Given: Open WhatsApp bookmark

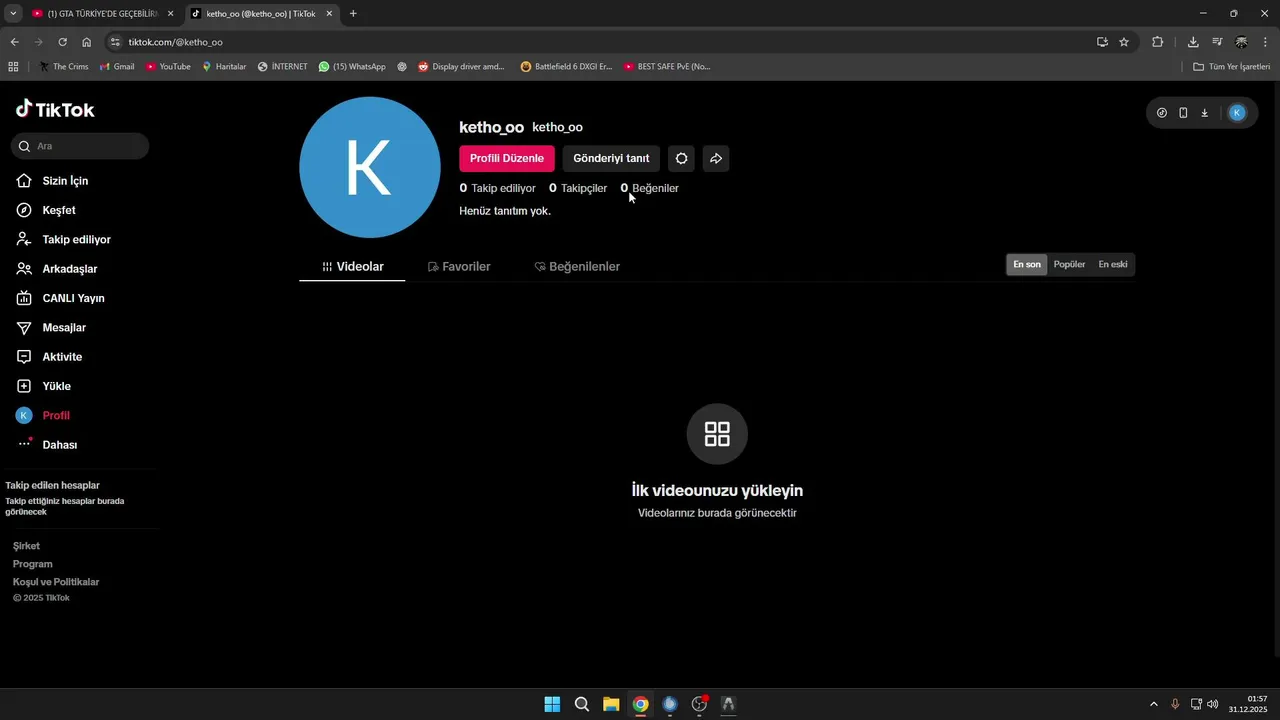Looking at the screenshot, I should click(352, 67).
